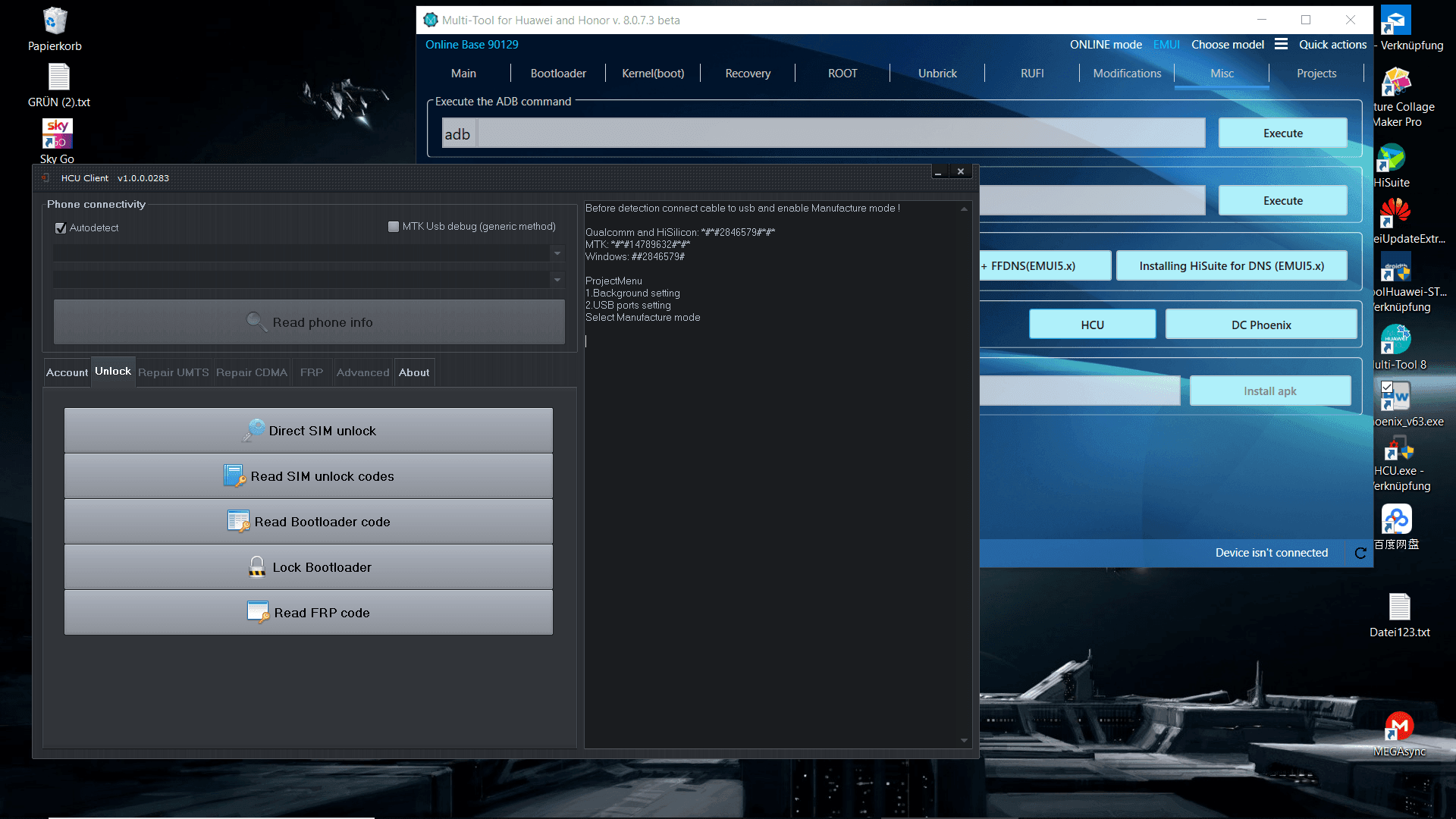Click the Install apk button
The width and height of the screenshot is (1456, 819).
1270,391
